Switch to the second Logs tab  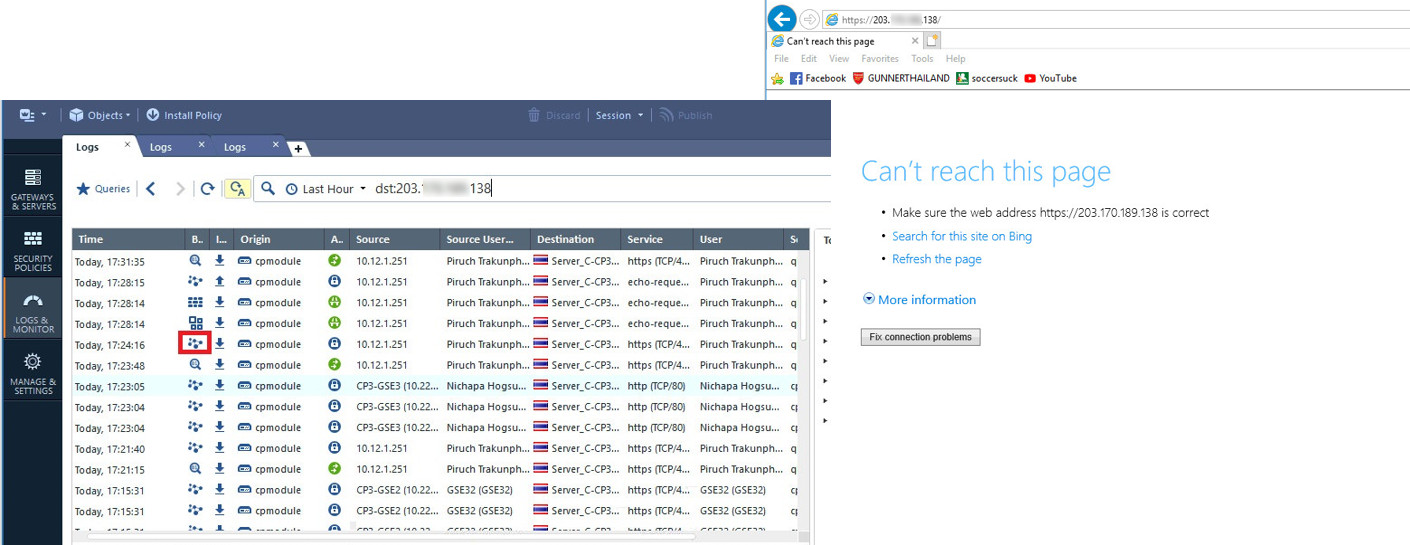pyautogui.click(x=161, y=147)
